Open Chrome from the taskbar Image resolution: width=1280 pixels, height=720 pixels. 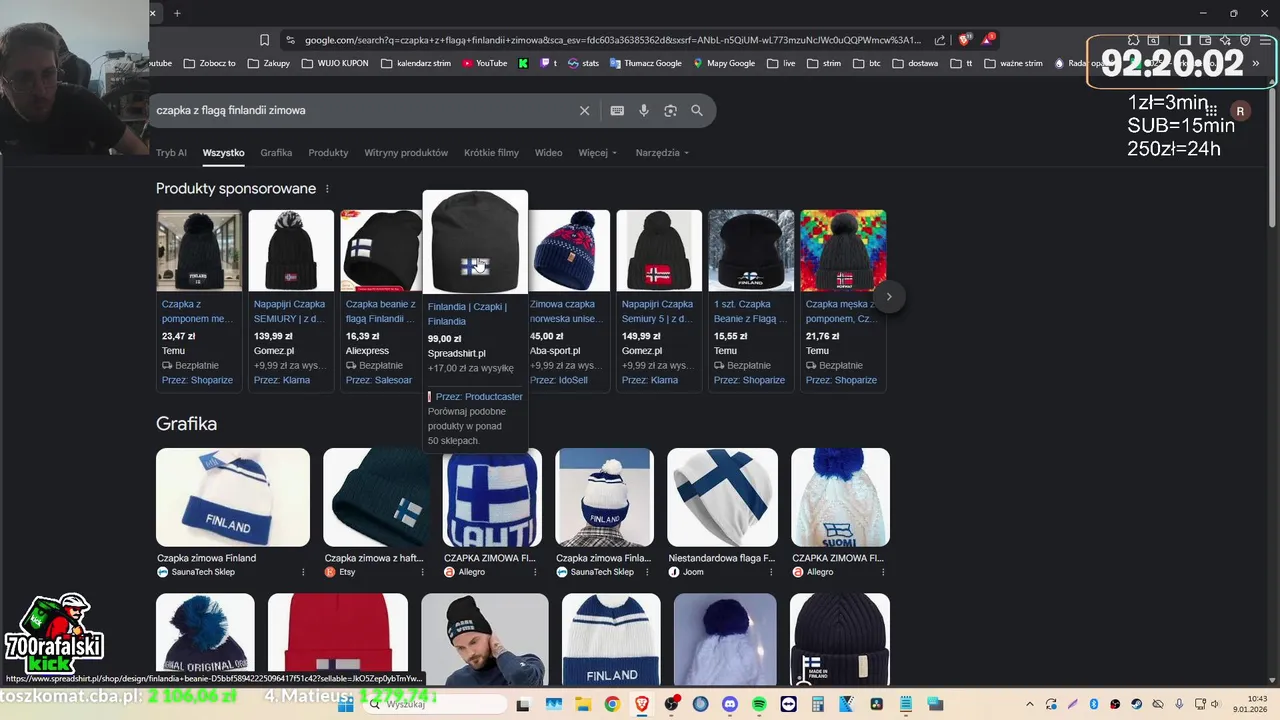point(612,704)
